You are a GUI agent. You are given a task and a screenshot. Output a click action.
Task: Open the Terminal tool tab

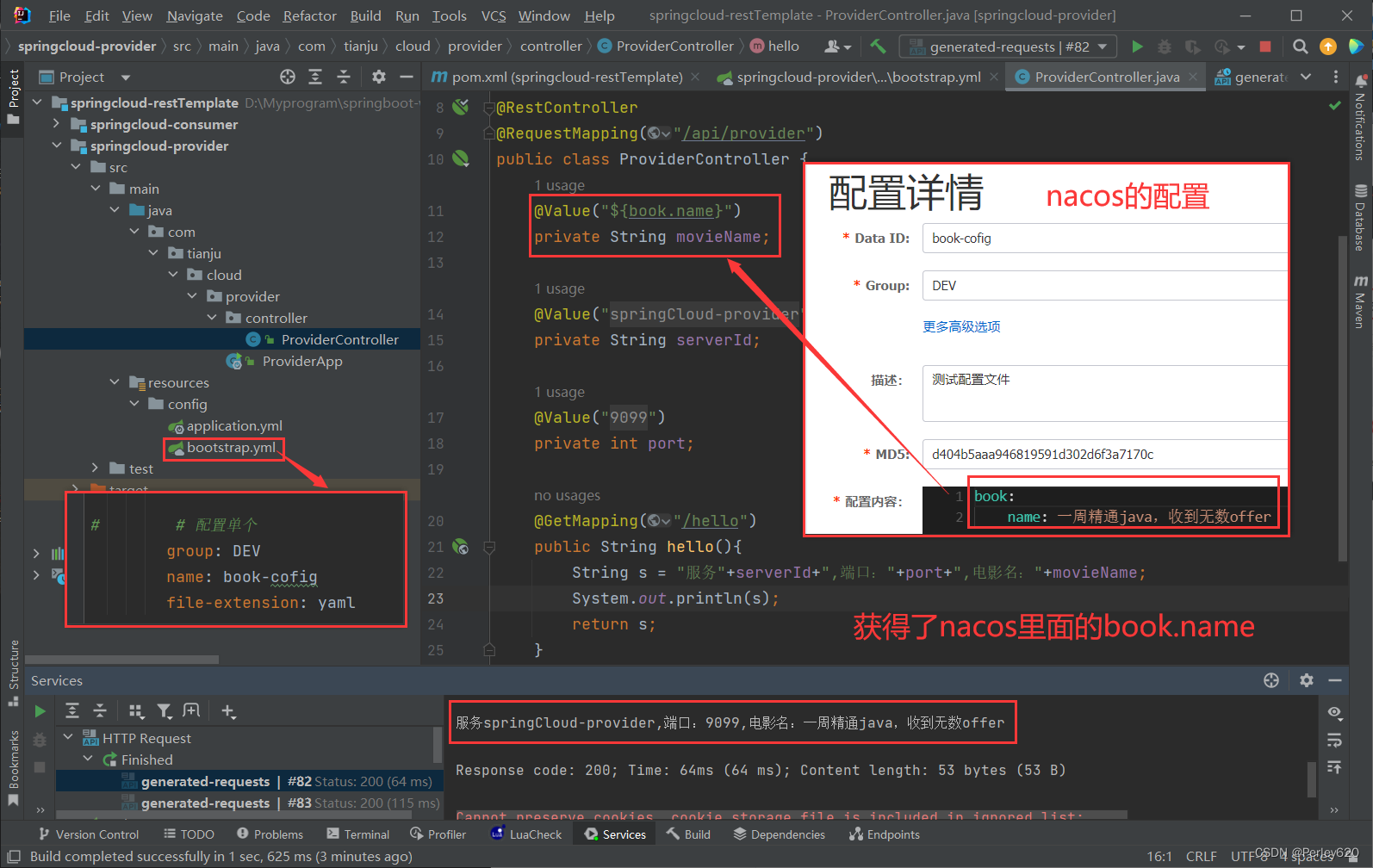coord(358,834)
